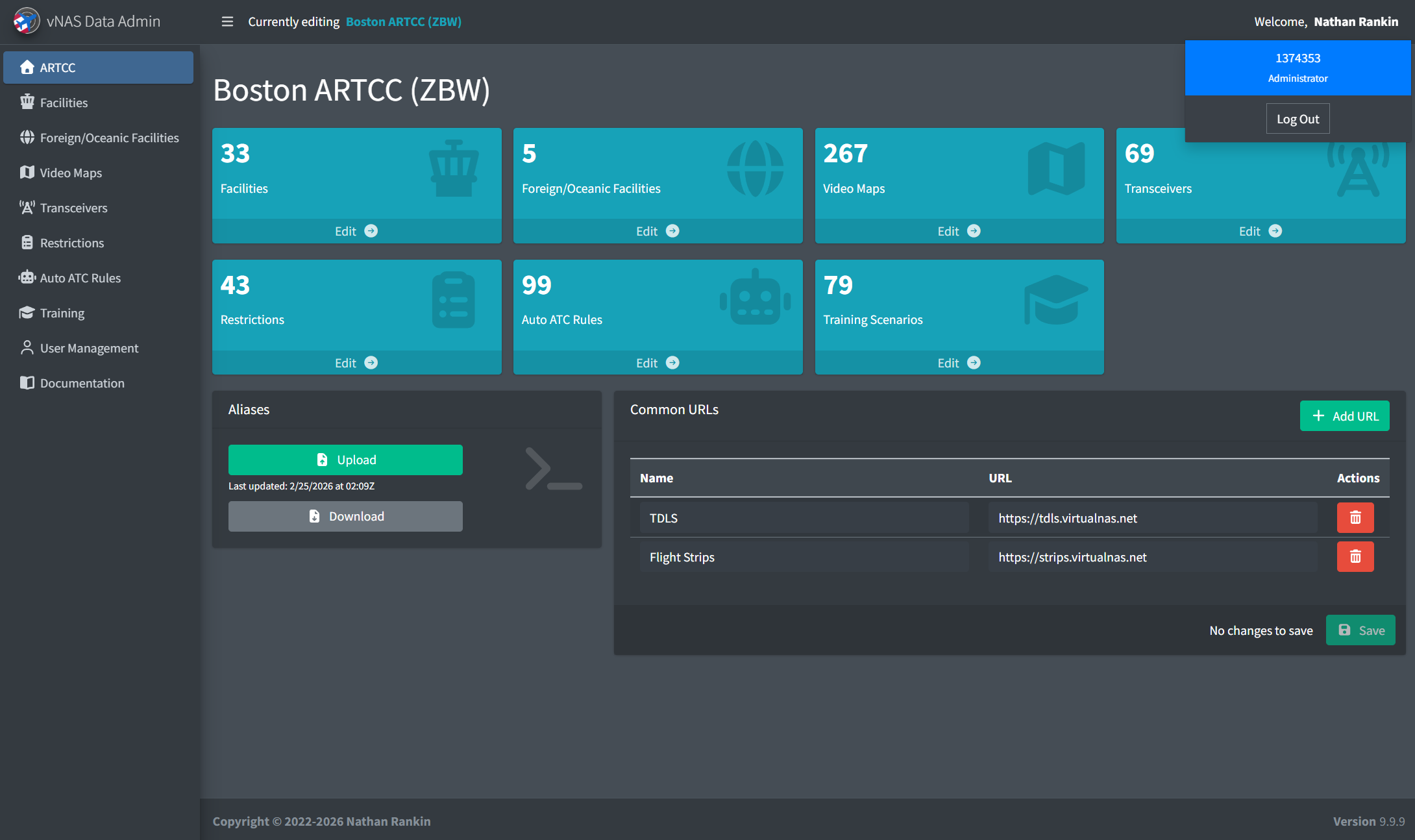Click Edit on the Facilities card

tap(356, 231)
